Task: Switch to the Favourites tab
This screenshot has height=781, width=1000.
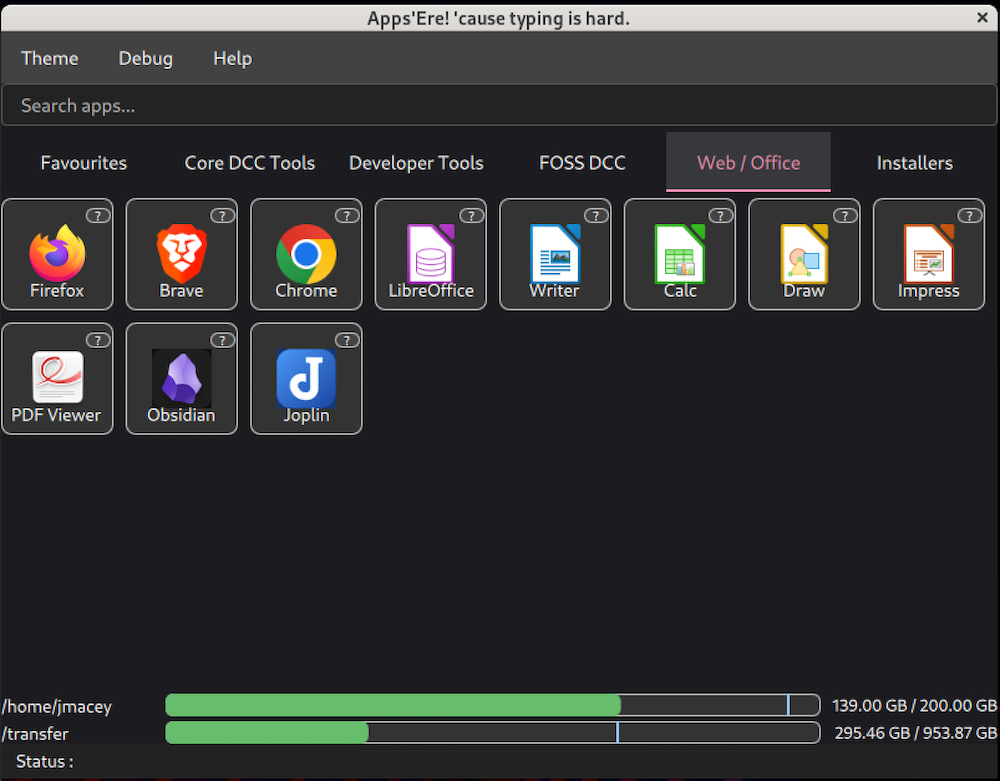Action: 84,163
